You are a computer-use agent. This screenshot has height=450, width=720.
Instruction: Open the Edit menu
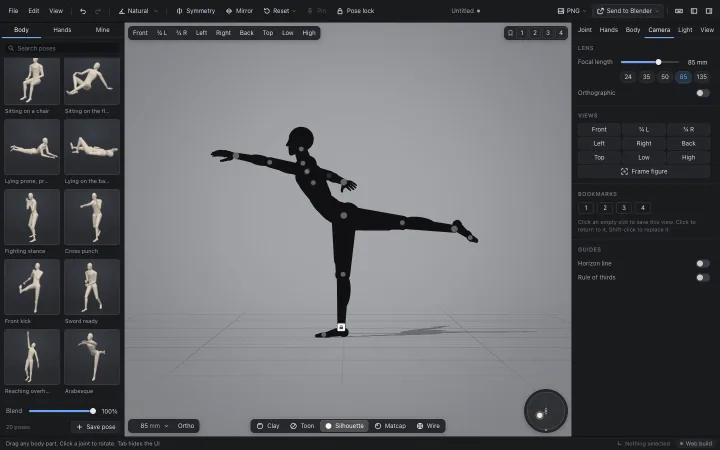(34, 11)
